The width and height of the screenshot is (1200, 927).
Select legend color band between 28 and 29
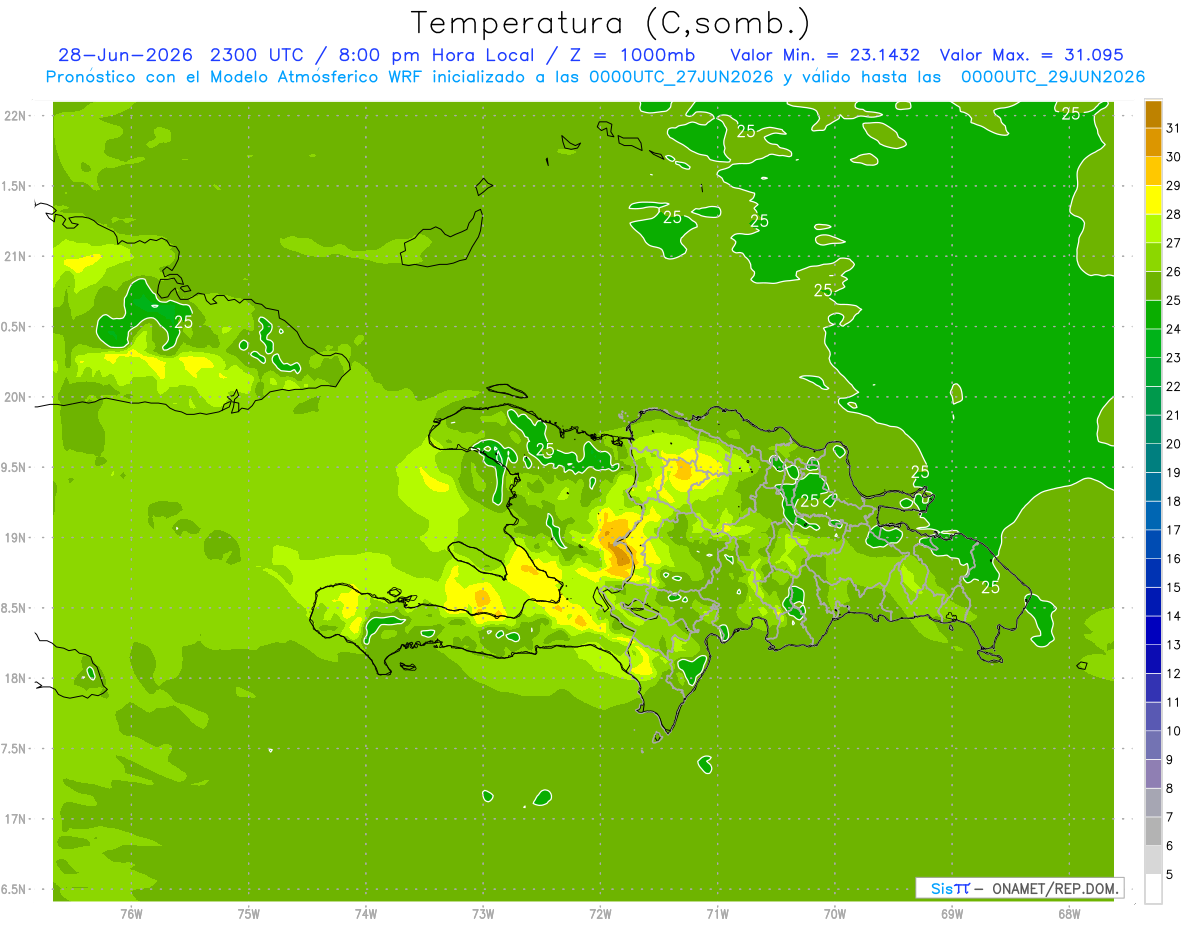click(x=1153, y=200)
